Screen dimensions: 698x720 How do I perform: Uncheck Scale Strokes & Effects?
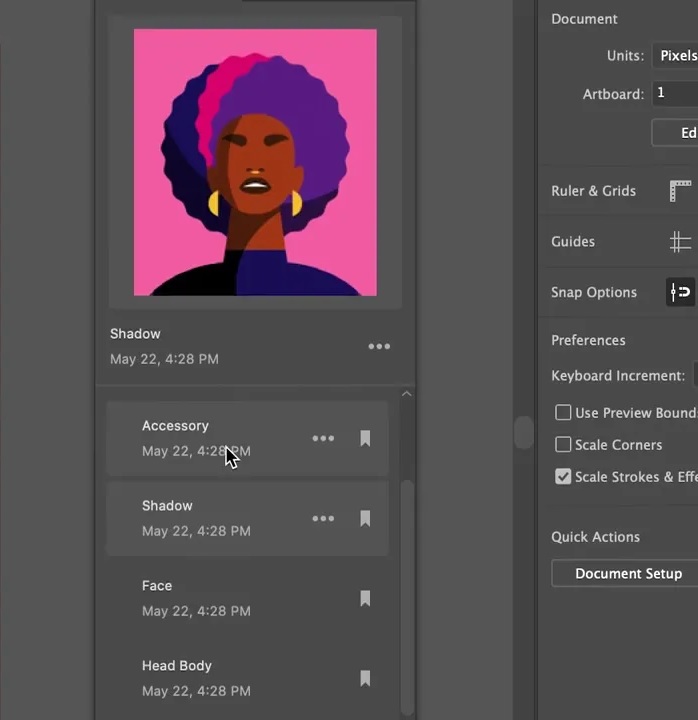[563, 477]
